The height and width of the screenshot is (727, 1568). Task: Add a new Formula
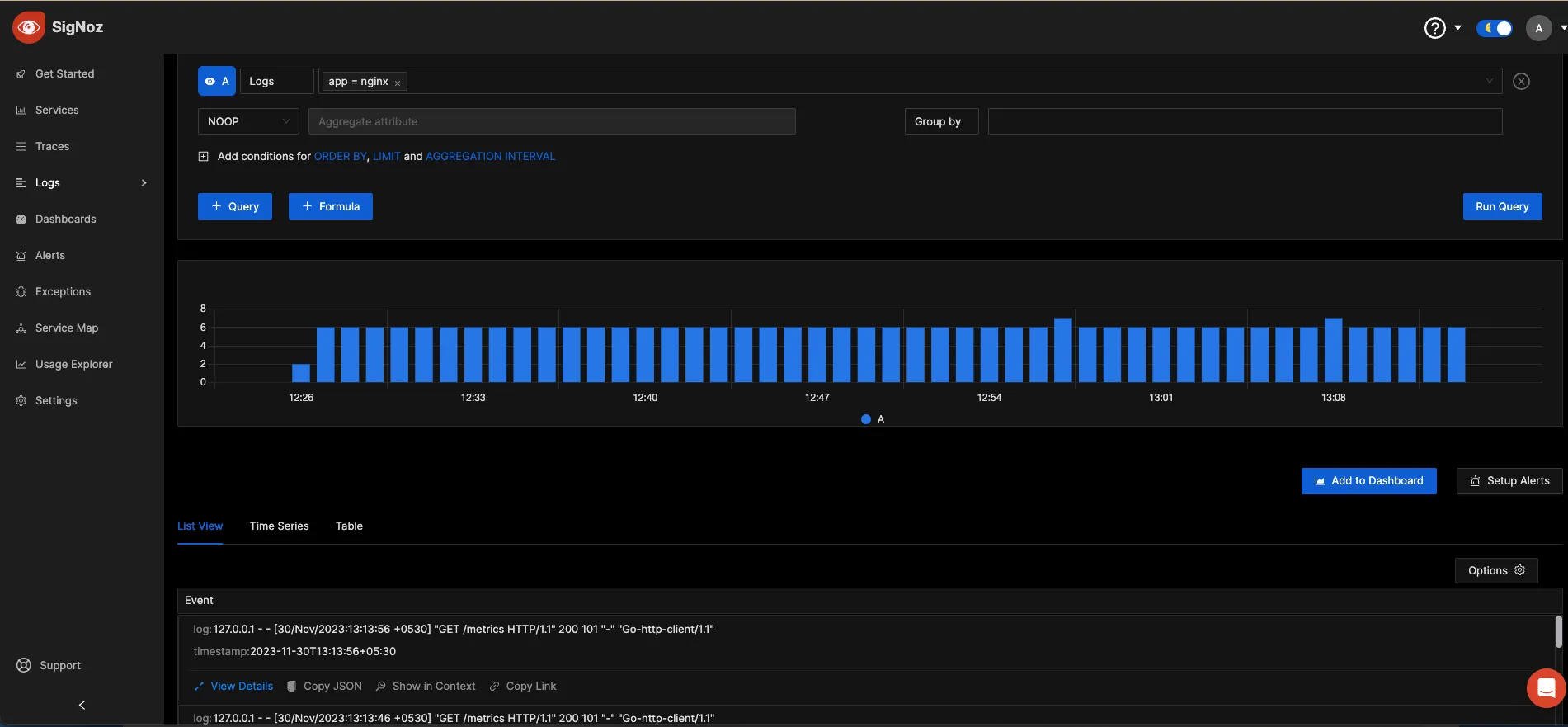point(331,206)
